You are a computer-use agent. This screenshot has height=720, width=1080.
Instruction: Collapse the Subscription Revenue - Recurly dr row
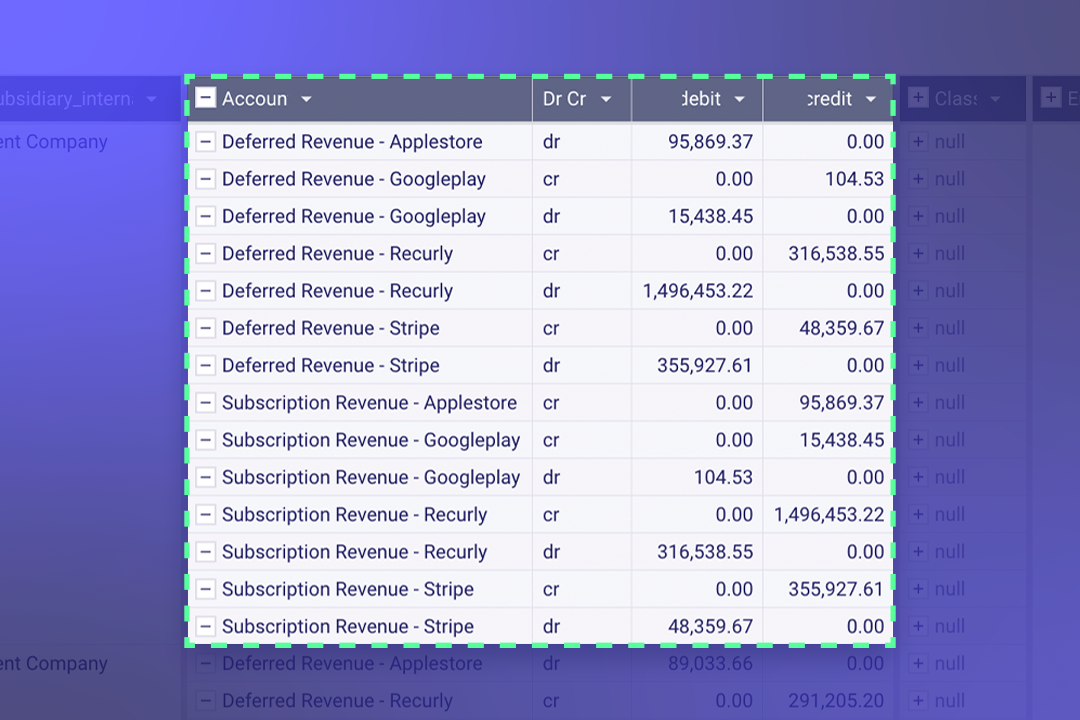pos(205,551)
